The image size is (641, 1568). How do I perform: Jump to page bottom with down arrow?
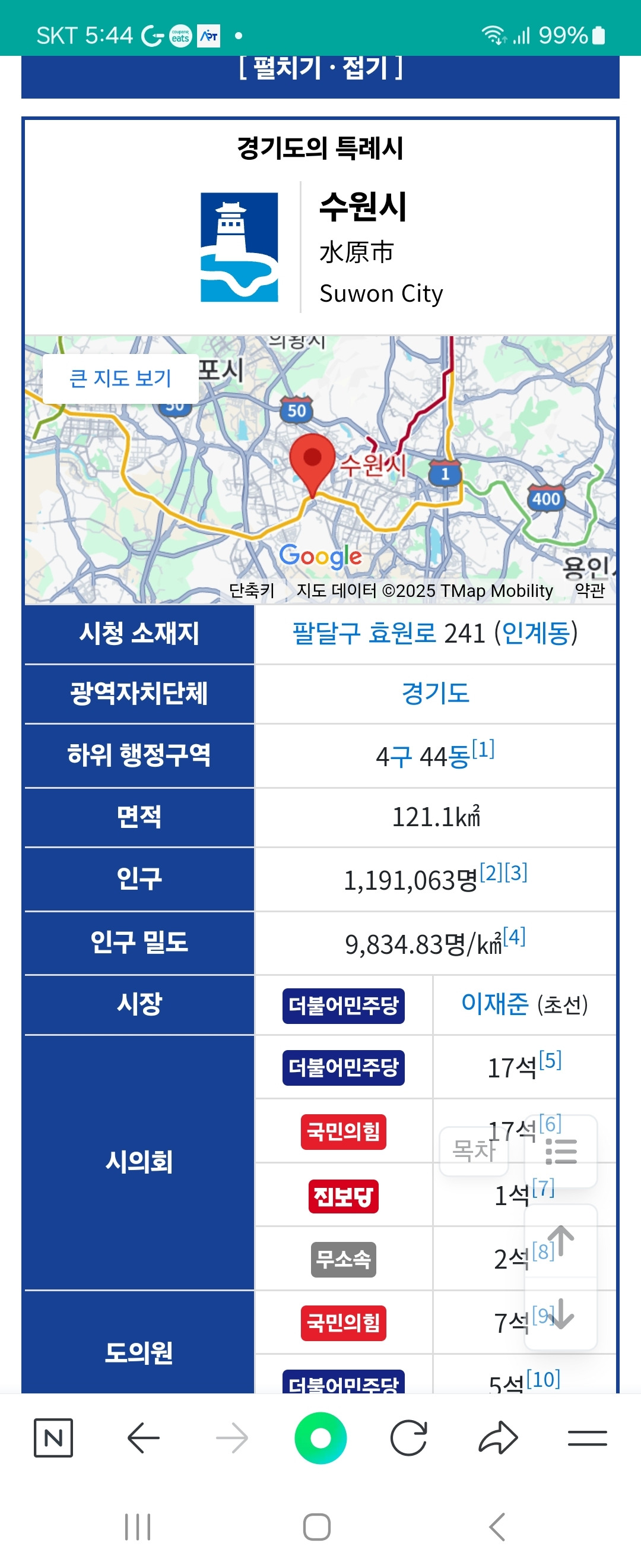coord(561,1314)
